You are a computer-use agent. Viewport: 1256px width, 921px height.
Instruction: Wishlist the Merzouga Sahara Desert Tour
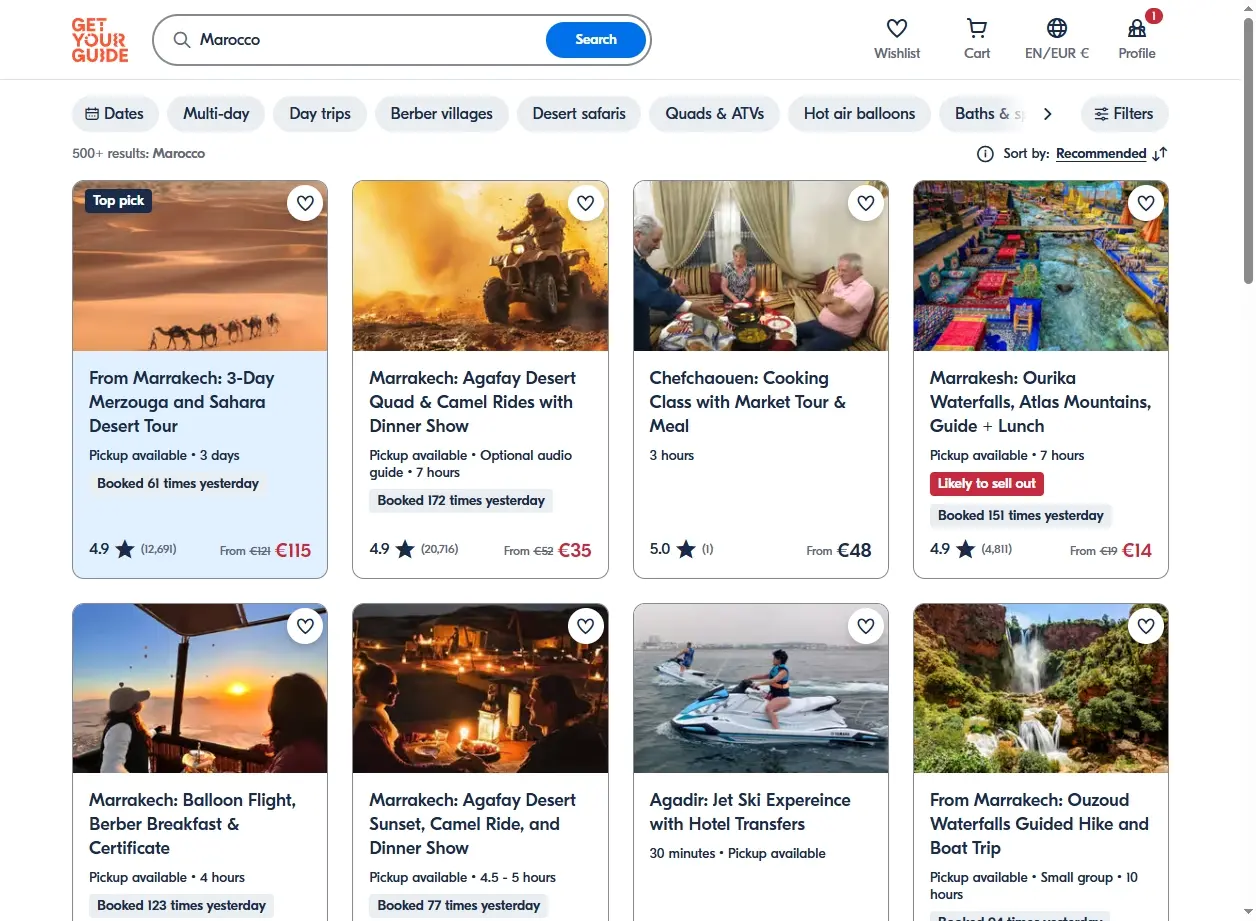(305, 203)
